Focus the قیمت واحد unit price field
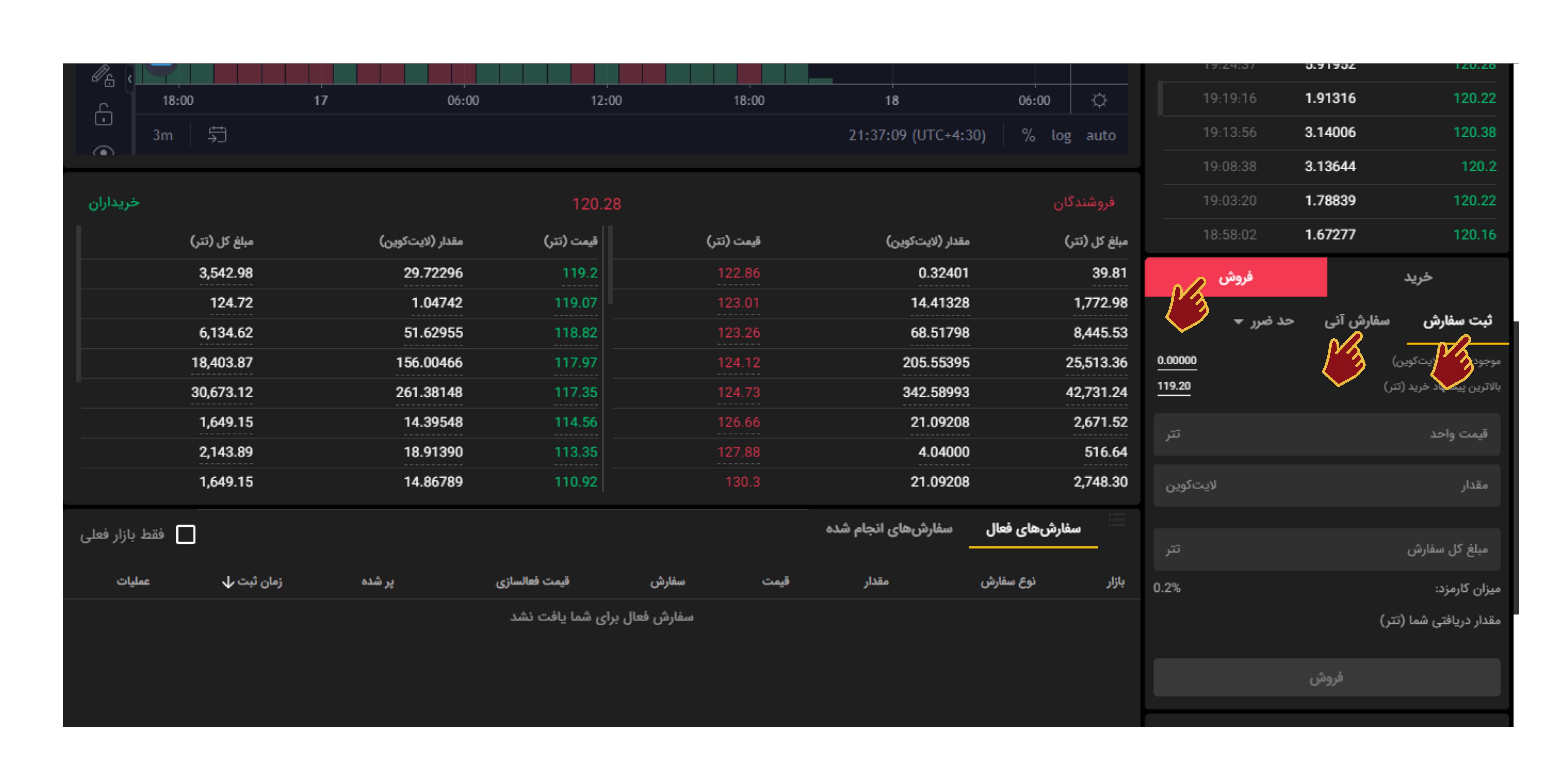The image size is (1568, 784). 1326,434
